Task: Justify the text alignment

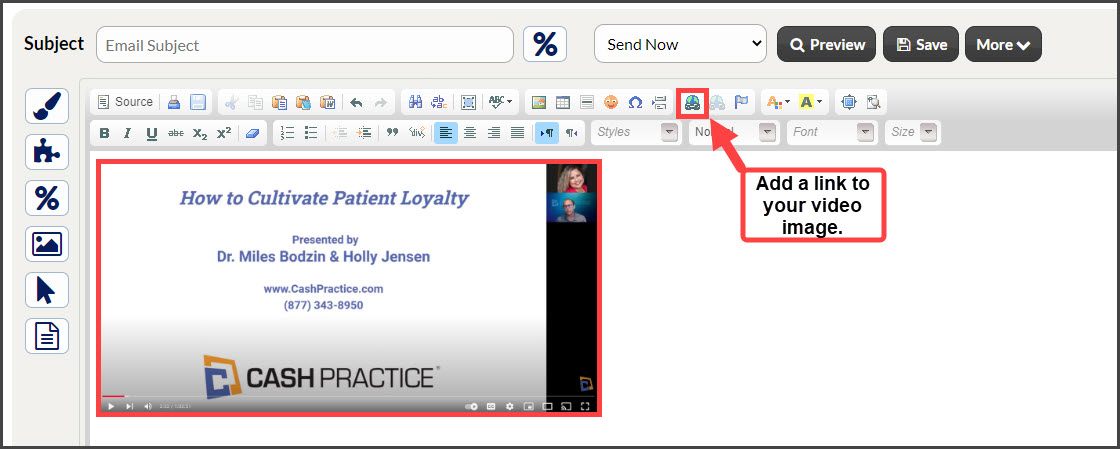Action: [518, 132]
